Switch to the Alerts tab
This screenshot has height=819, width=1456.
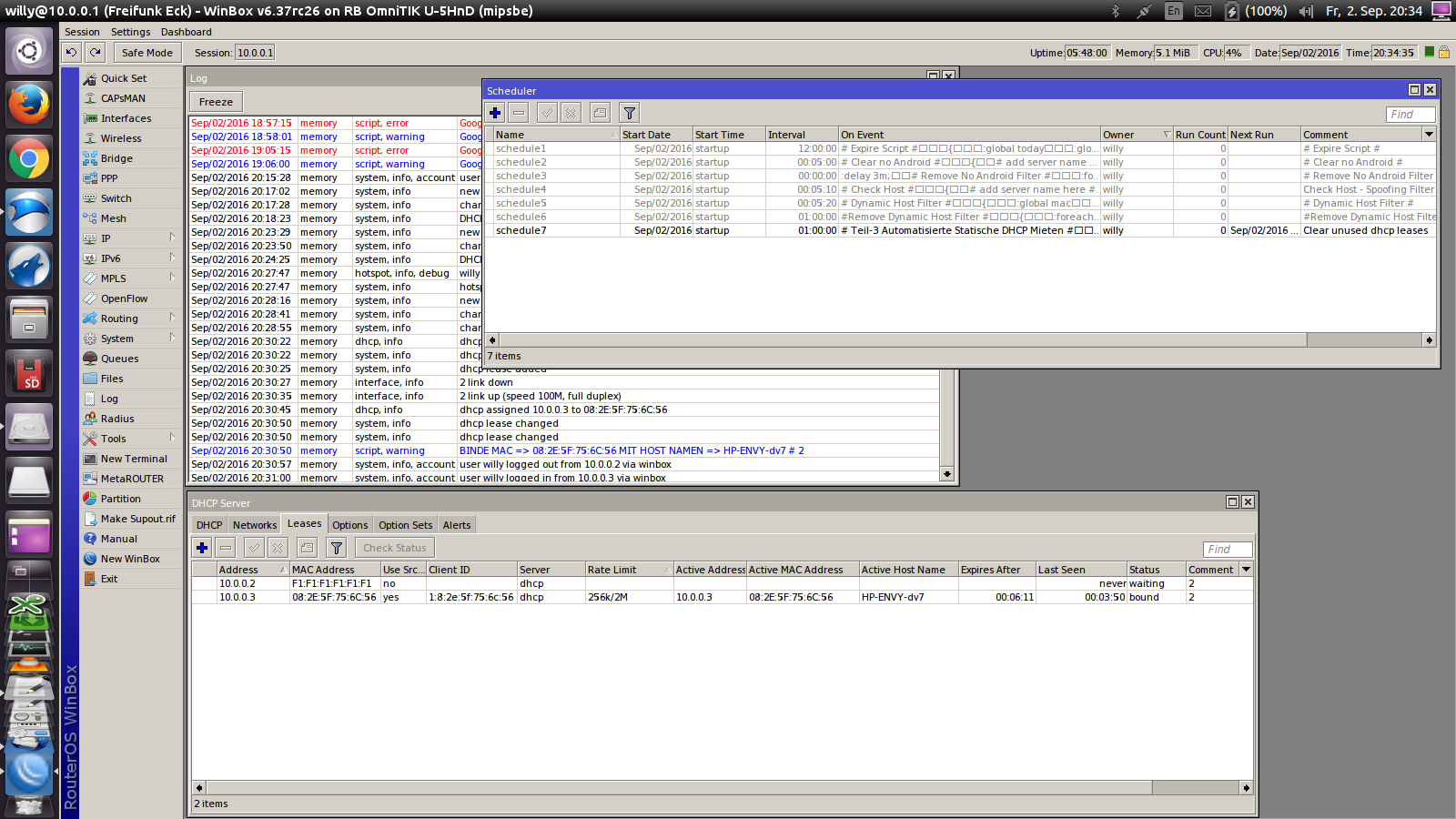[x=457, y=525]
